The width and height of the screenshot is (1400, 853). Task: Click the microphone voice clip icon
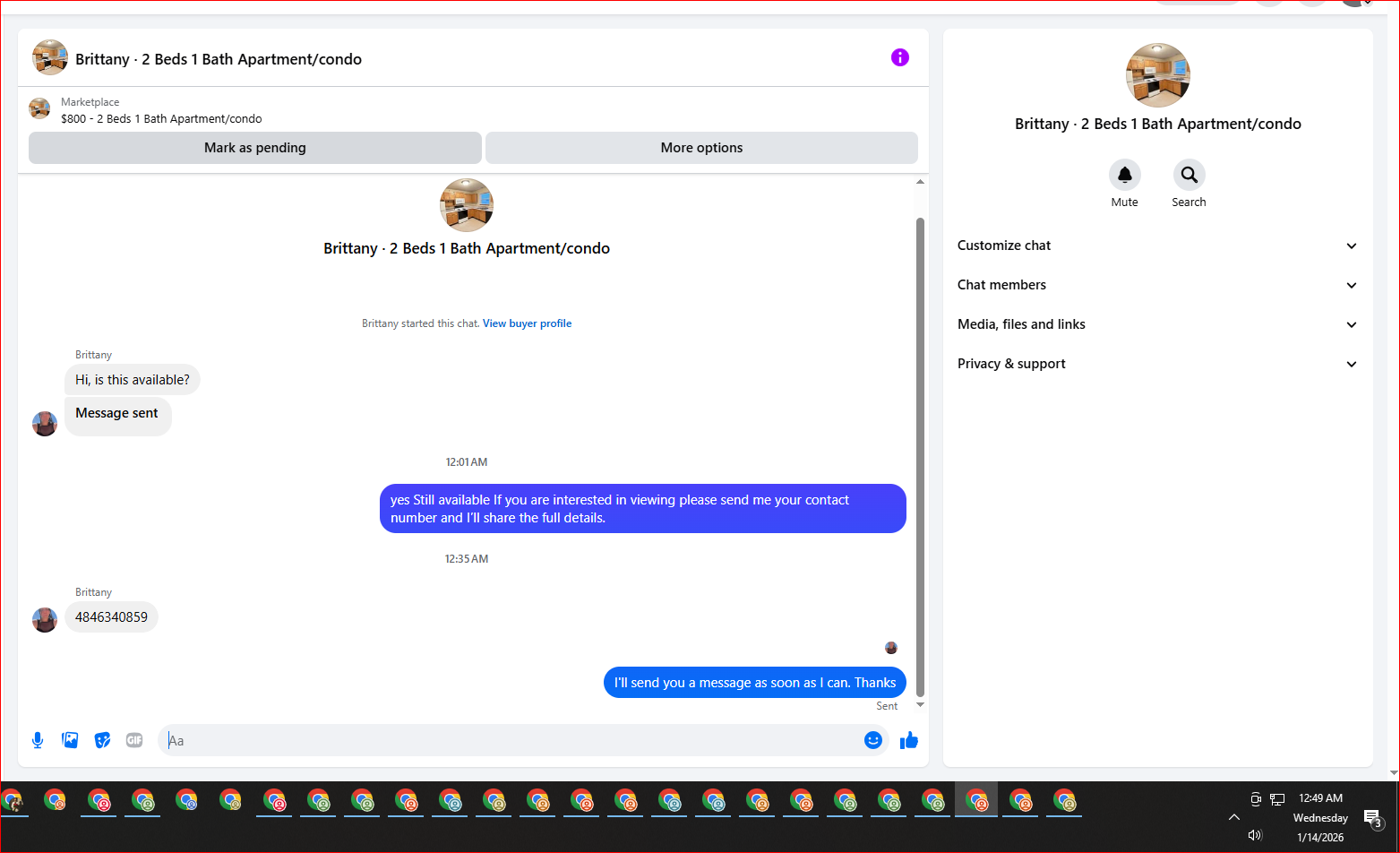click(x=38, y=740)
